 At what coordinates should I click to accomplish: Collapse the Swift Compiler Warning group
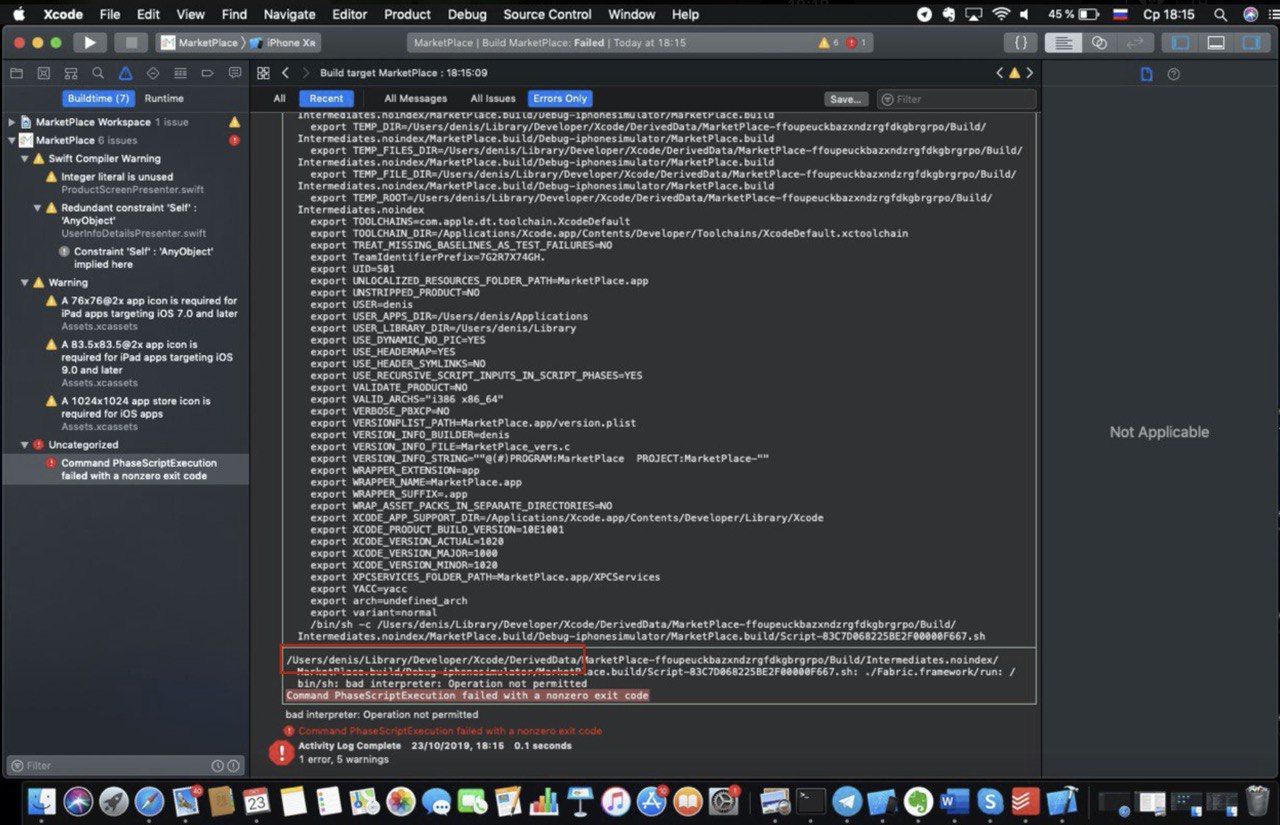point(25,159)
